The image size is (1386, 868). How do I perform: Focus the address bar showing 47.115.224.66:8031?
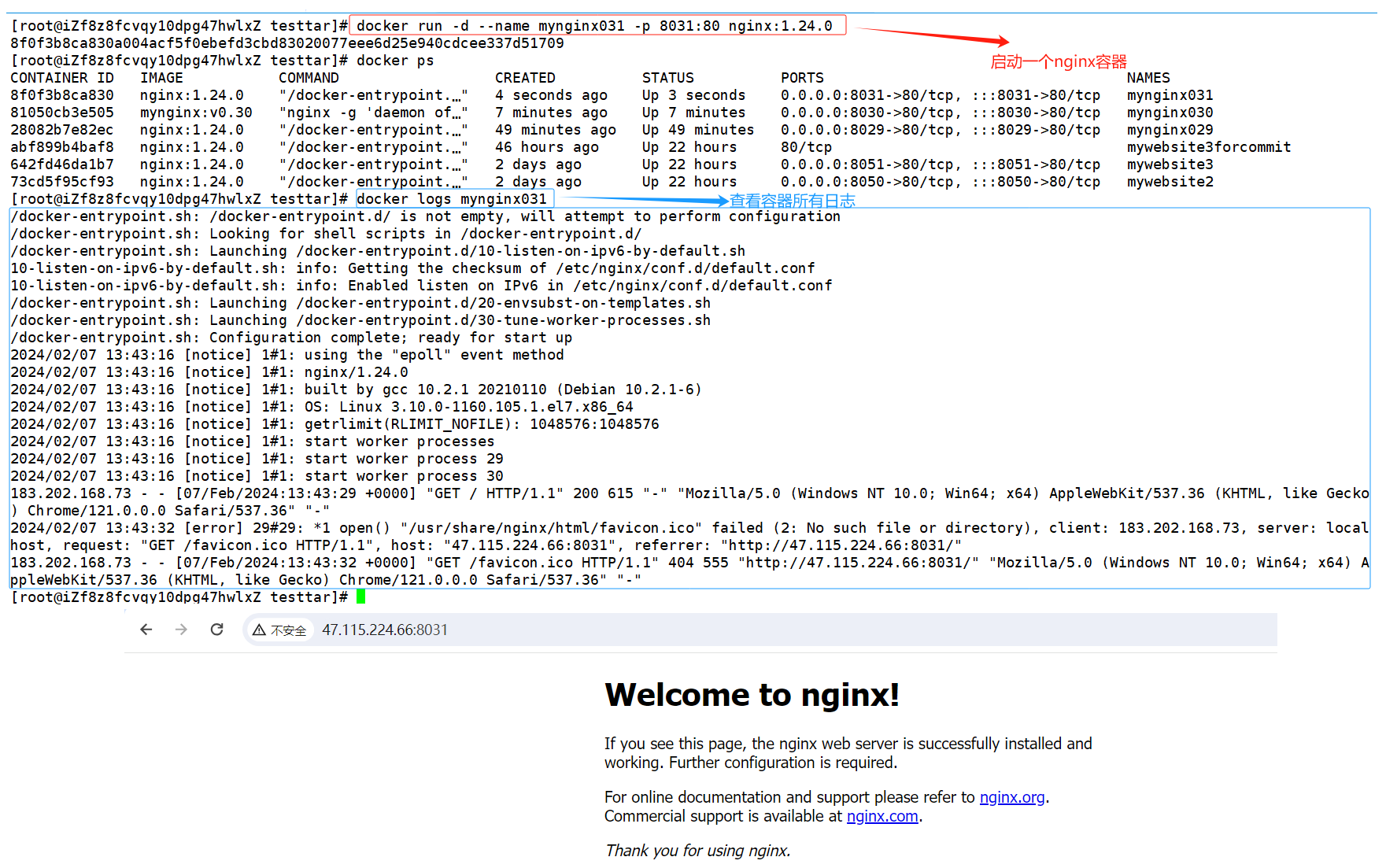tap(760, 630)
